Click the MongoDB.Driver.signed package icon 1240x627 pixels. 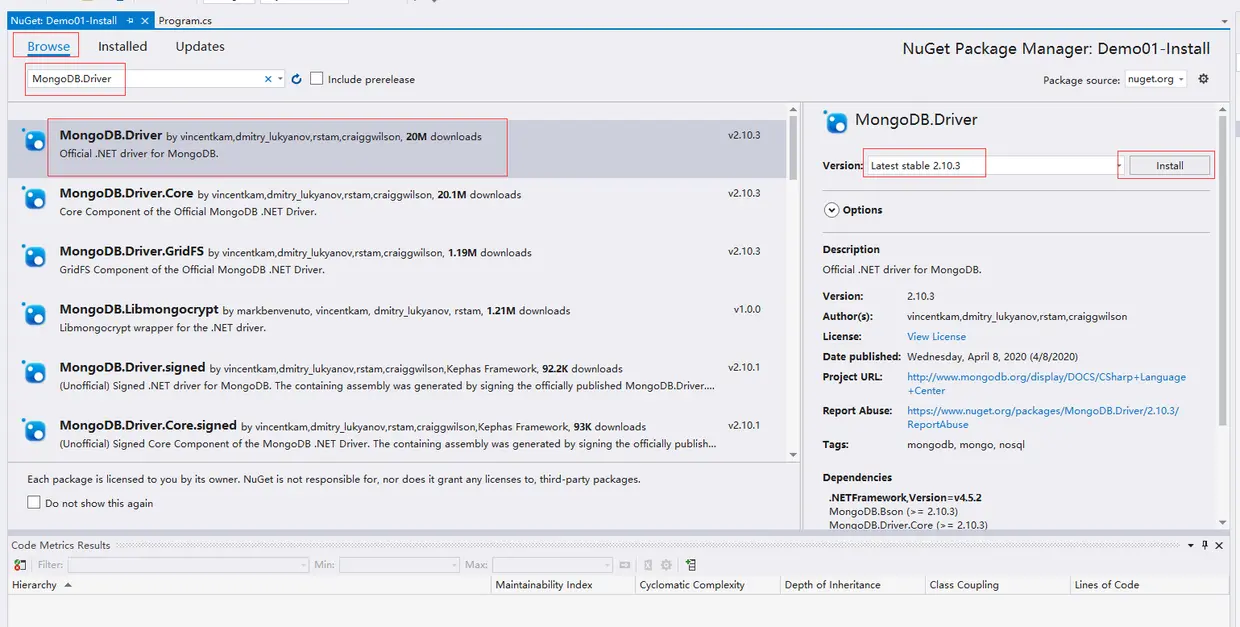(x=35, y=373)
